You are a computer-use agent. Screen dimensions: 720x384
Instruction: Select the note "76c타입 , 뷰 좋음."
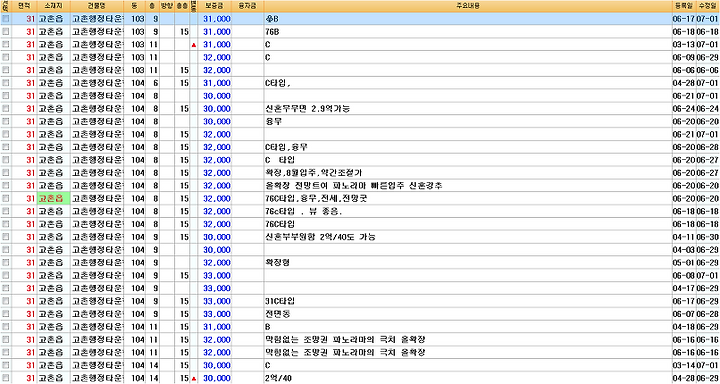(x=304, y=212)
